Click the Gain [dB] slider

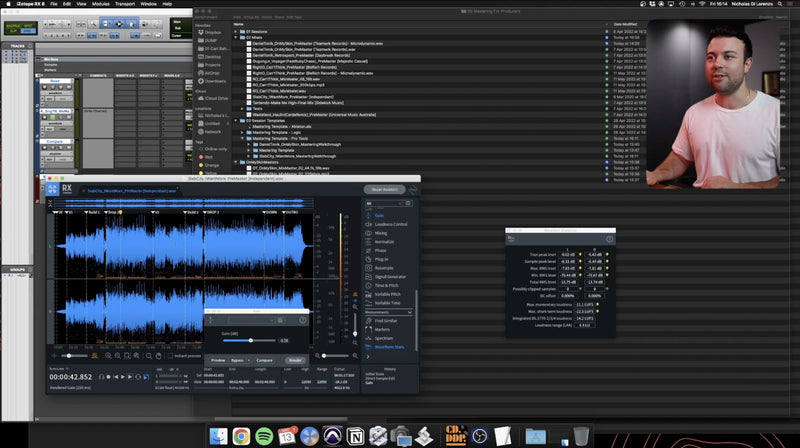[x=250, y=341]
